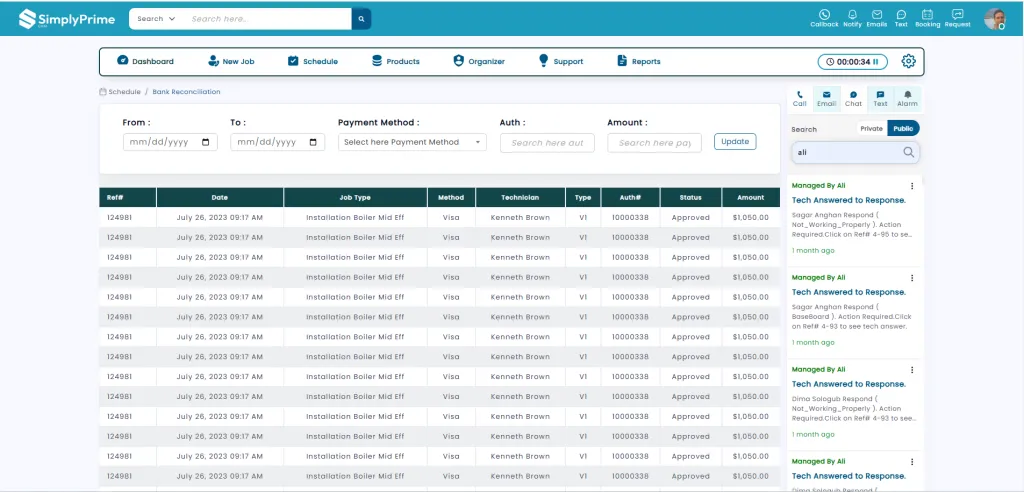Focus the To date field

(278, 142)
